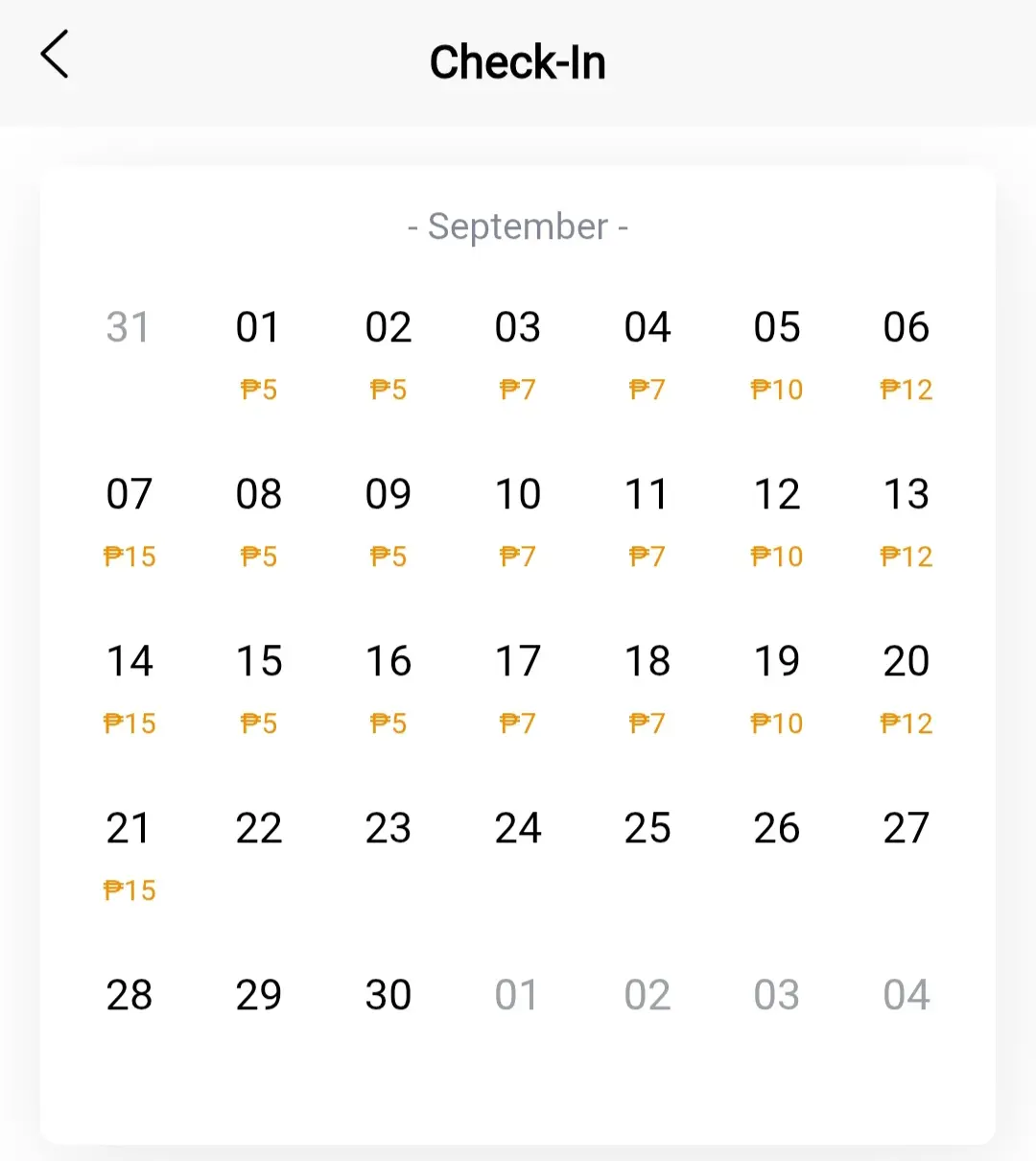Click the Check-In page title
The width and height of the screenshot is (1036, 1161).
[518, 62]
